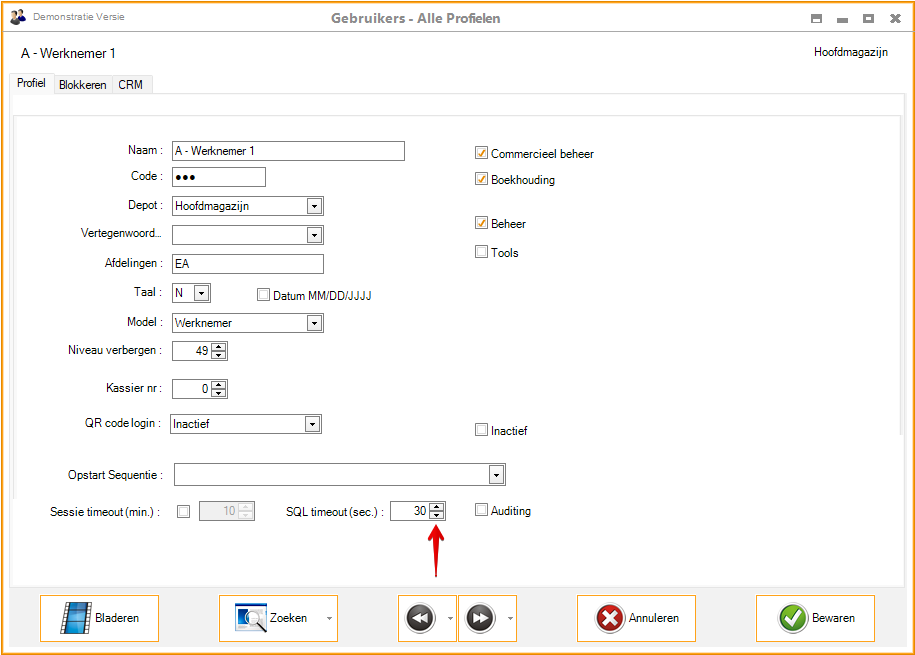The height and width of the screenshot is (655, 915).
Task: Click the Naam text field
Action: pos(288,151)
